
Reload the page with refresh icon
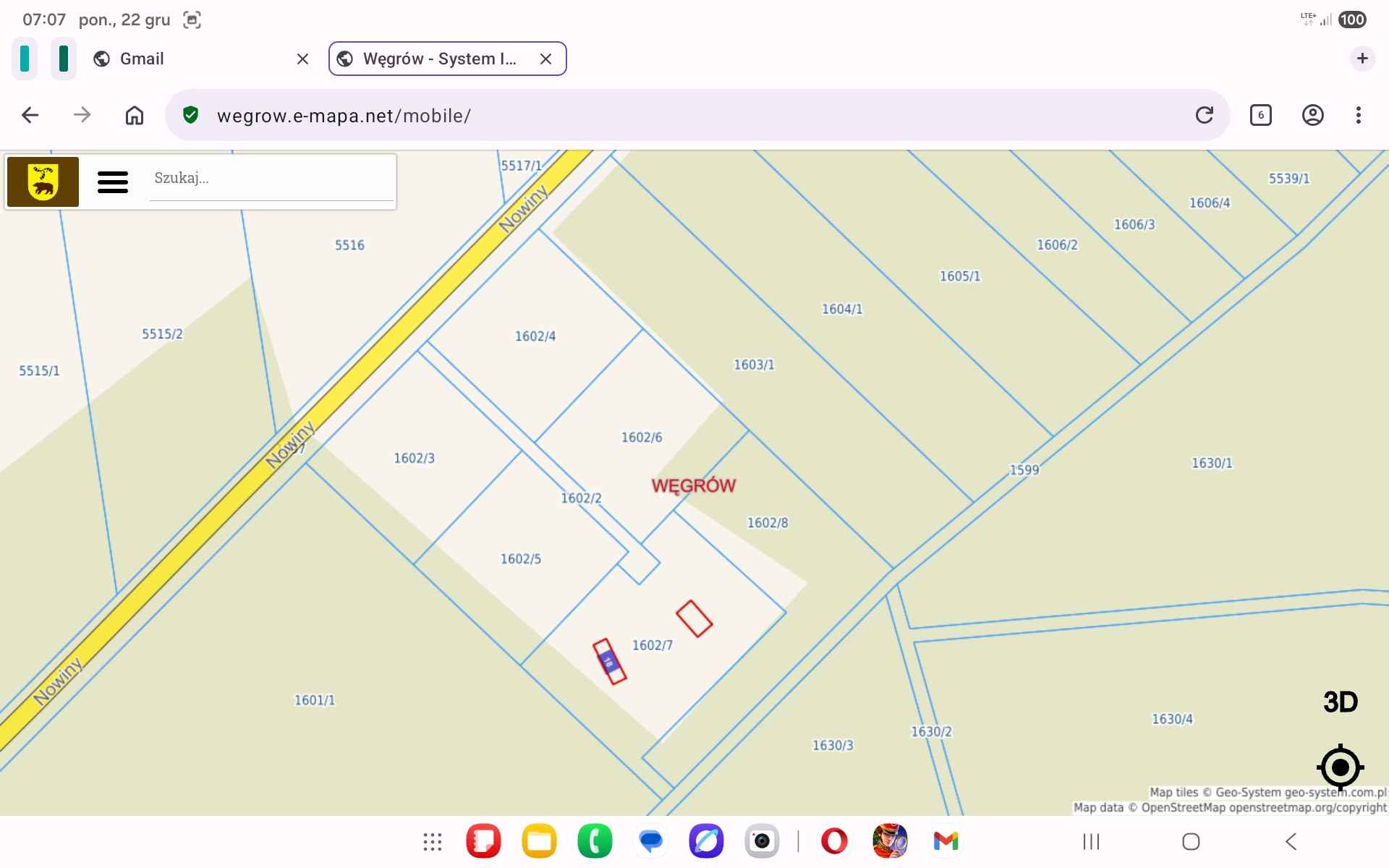1204,115
